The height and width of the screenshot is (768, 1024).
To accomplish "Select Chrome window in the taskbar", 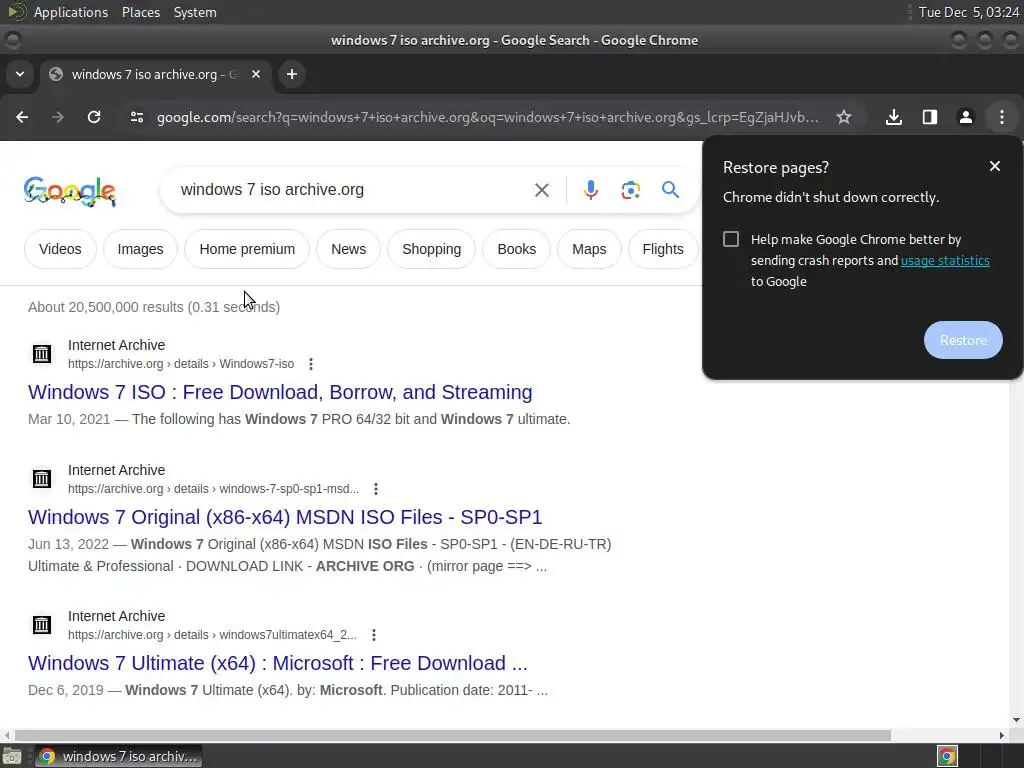I will click(118, 756).
